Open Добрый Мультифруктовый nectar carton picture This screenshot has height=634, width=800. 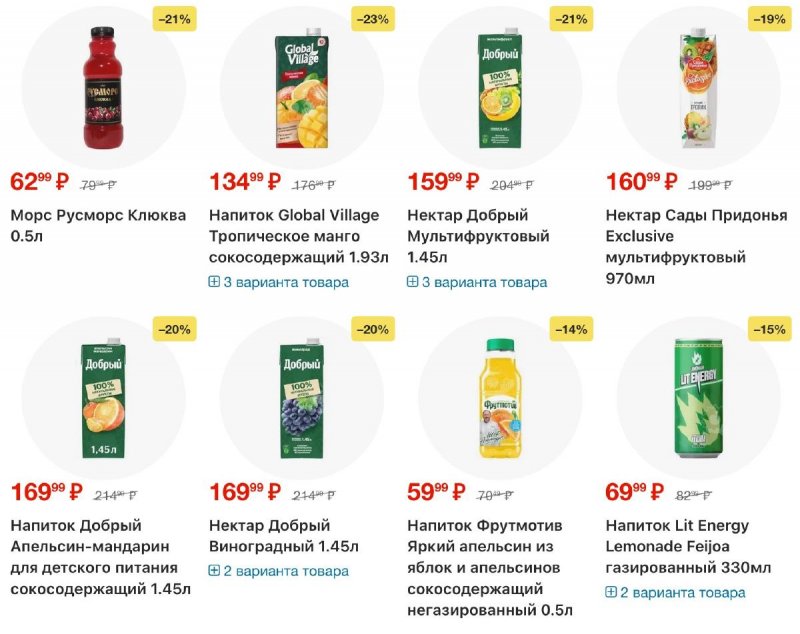coord(500,90)
